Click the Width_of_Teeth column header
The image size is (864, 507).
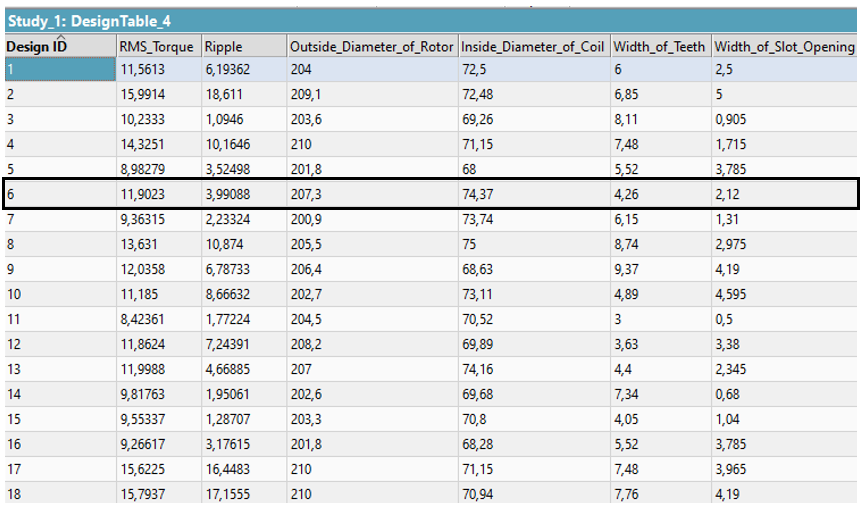[x=658, y=47]
